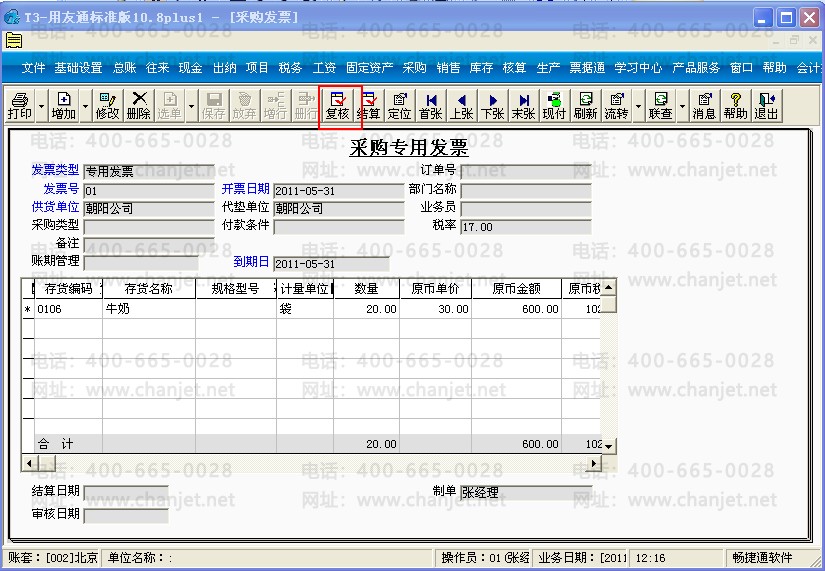The height and width of the screenshot is (571, 825).
Task: Click the 现付 (pay now) toolbar icon
Action: pyautogui.click(x=554, y=105)
